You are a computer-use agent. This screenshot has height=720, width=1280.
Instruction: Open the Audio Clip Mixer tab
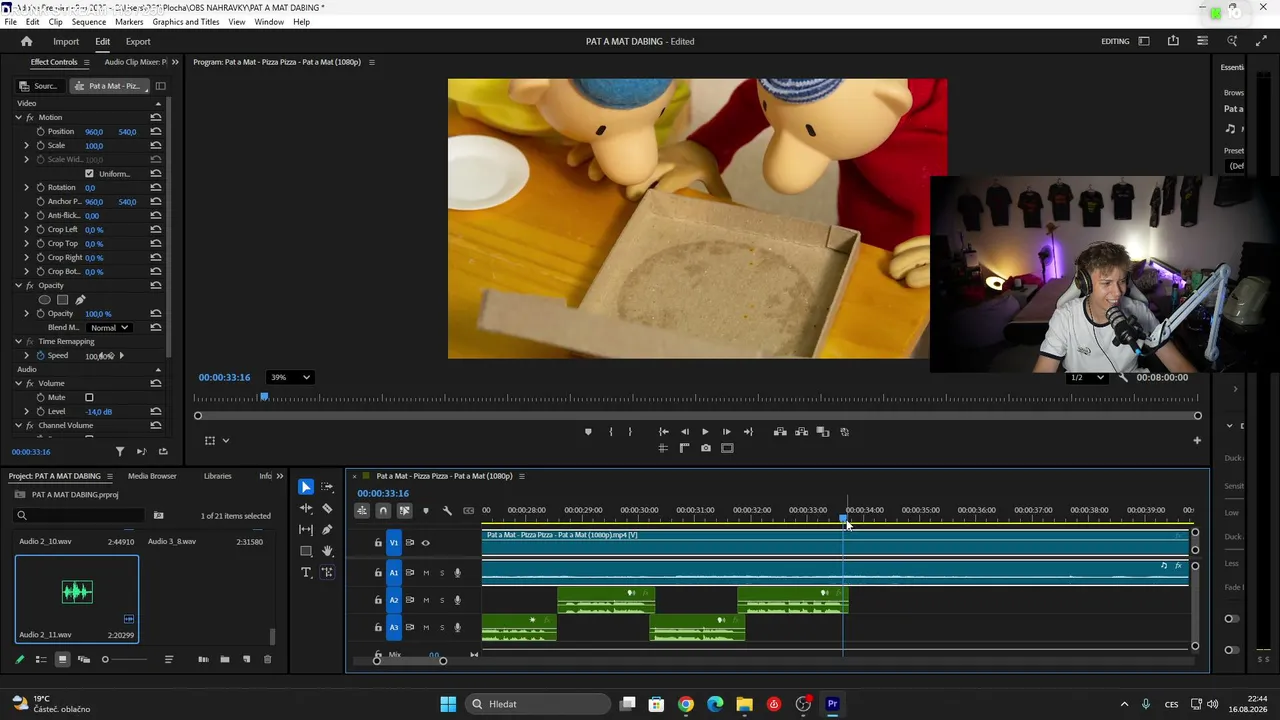pos(136,62)
